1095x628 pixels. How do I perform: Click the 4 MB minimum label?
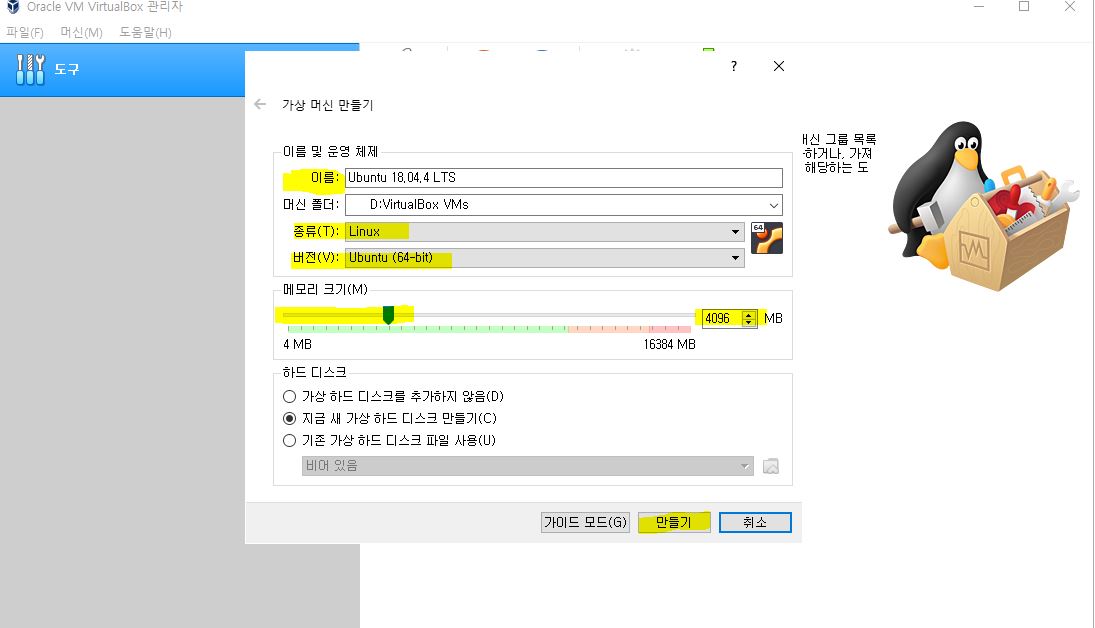click(x=297, y=344)
